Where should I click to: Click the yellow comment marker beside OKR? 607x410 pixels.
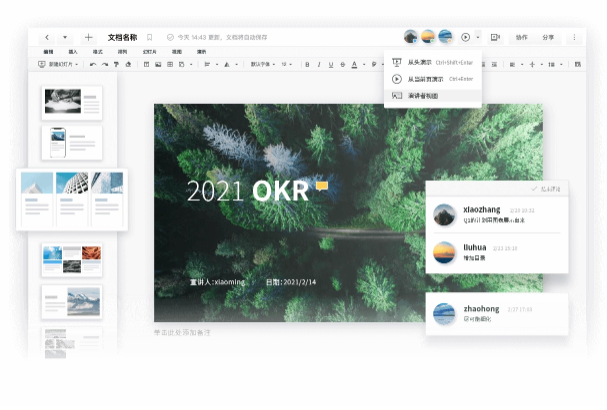pyautogui.click(x=322, y=186)
